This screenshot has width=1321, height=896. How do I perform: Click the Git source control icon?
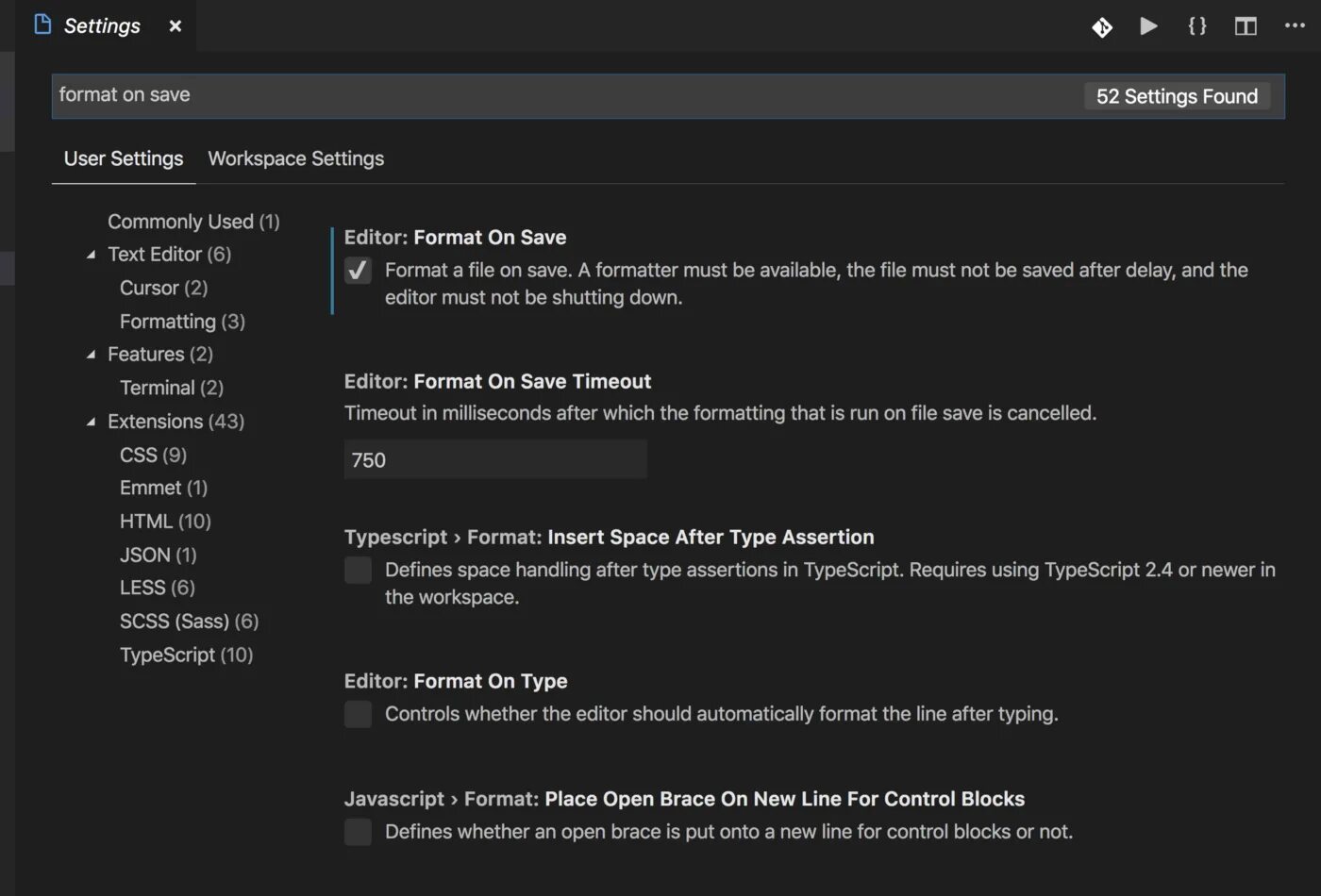(x=1102, y=27)
